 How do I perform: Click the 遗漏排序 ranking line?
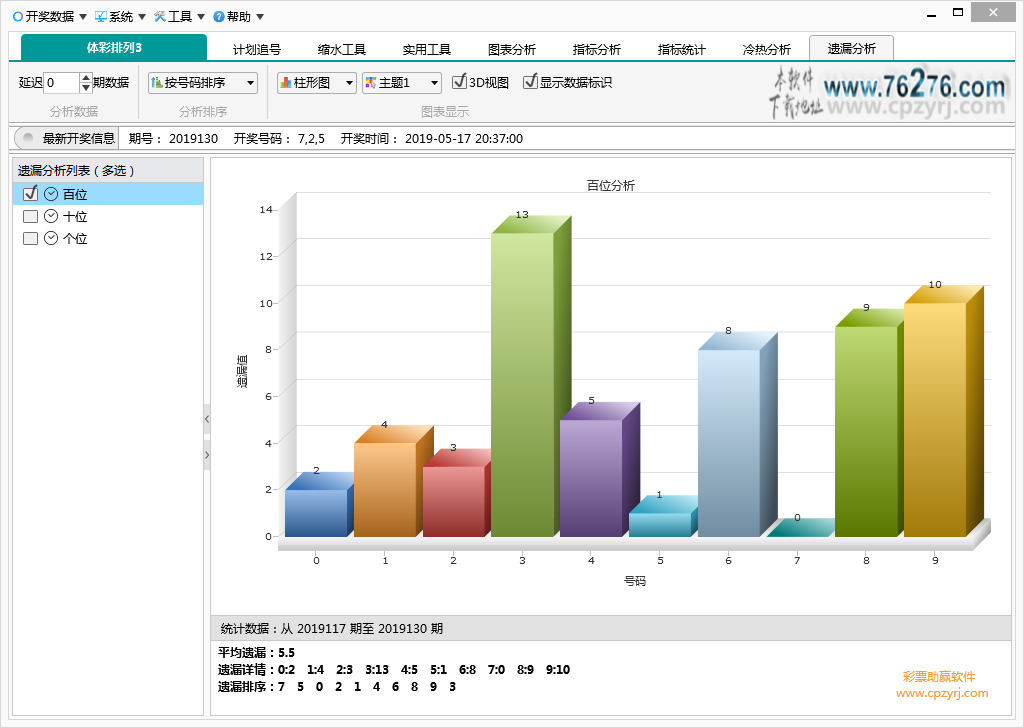(x=337, y=686)
